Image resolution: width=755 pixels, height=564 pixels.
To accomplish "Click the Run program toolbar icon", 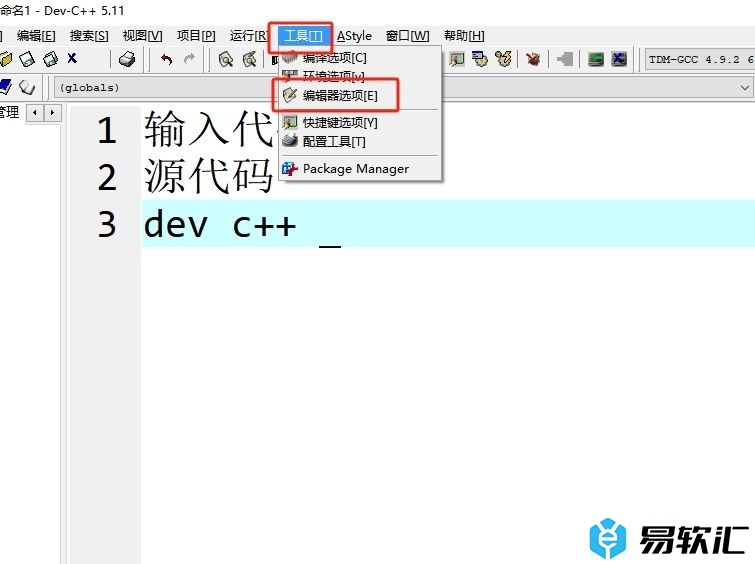I will (456, 59).
